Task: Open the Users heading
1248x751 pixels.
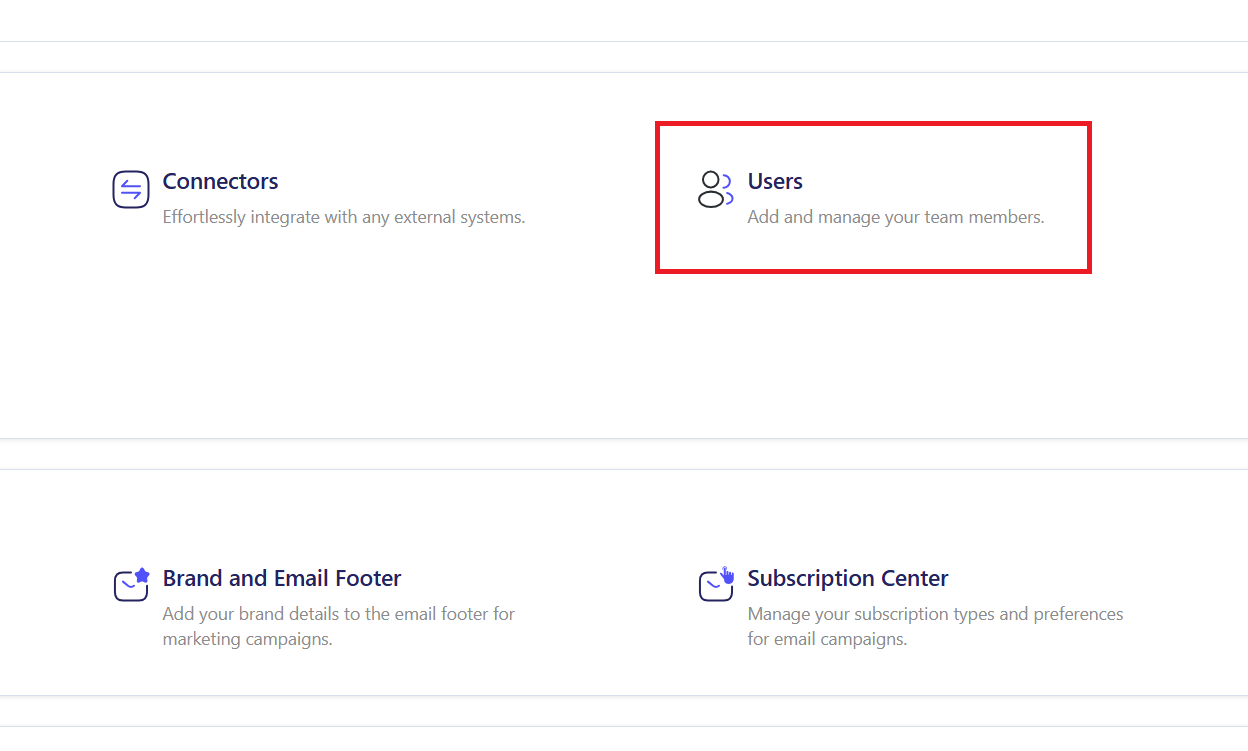Action: pos(775,181)
